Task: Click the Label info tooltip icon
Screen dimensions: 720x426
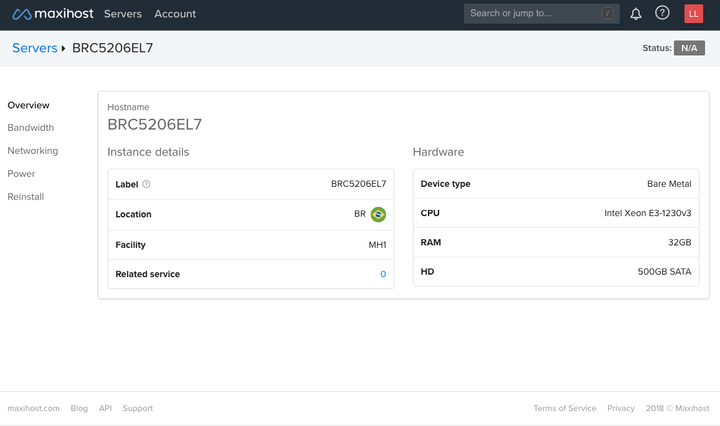Action: pos(146,184)
